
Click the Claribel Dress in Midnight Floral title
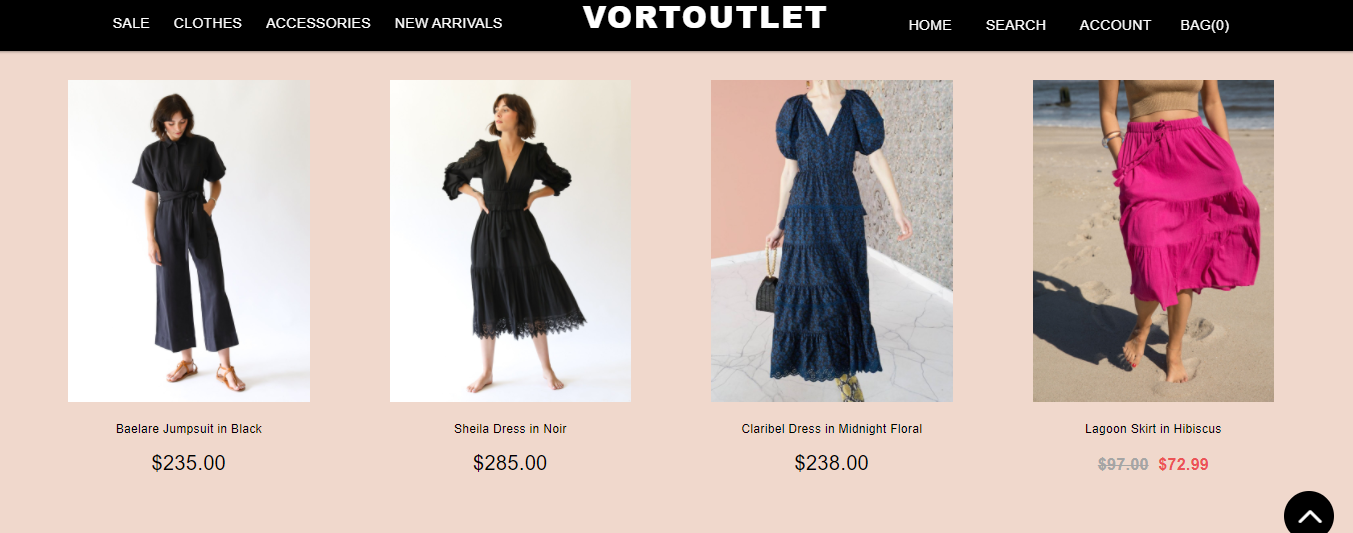(832, 429)
